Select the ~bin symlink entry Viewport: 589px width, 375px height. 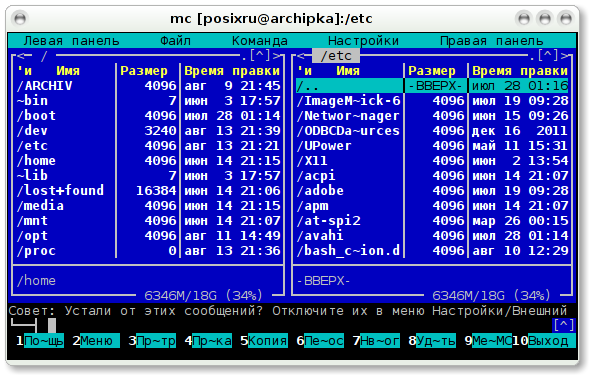pos(148,101)
